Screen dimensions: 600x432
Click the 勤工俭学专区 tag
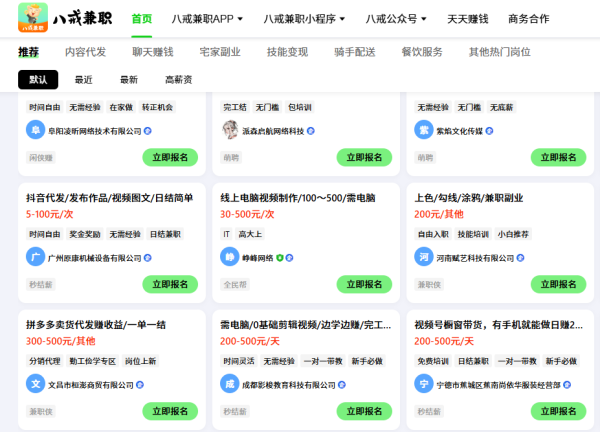pyautogui.click(x=93, y=361)
